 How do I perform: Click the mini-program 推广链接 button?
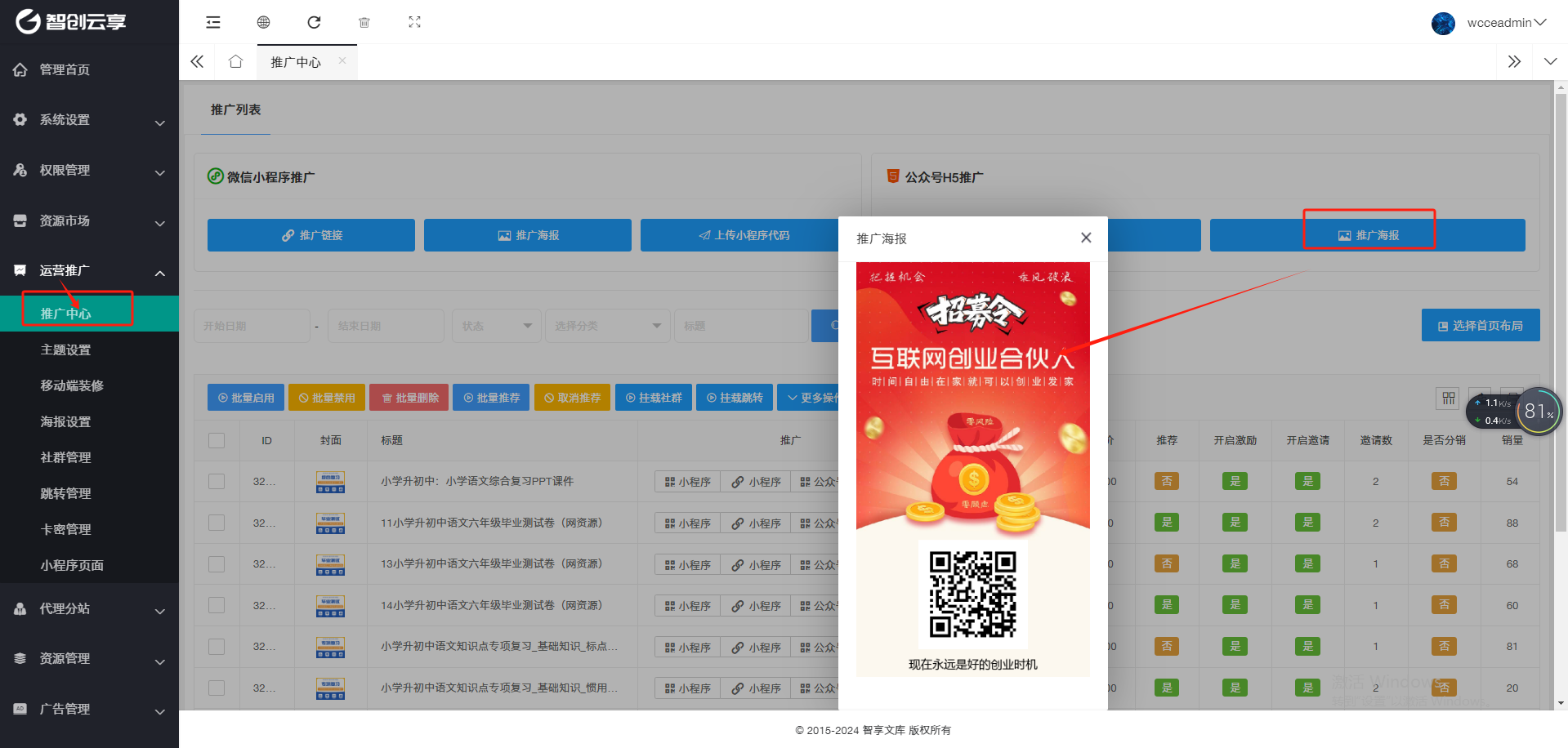[x=311, y=235]
